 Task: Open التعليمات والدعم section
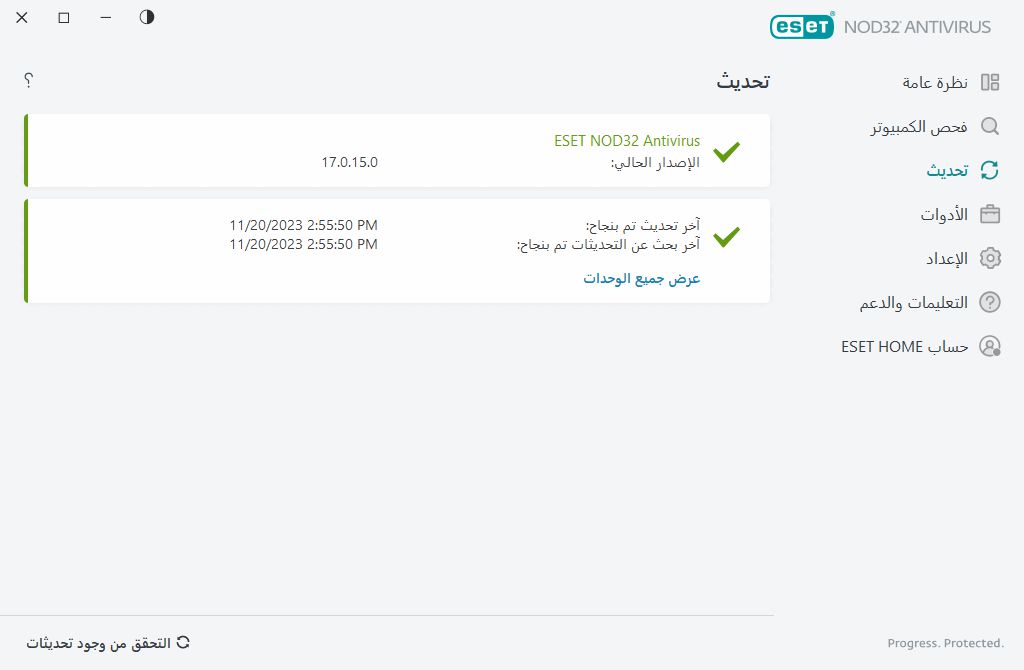pos(914,302)
